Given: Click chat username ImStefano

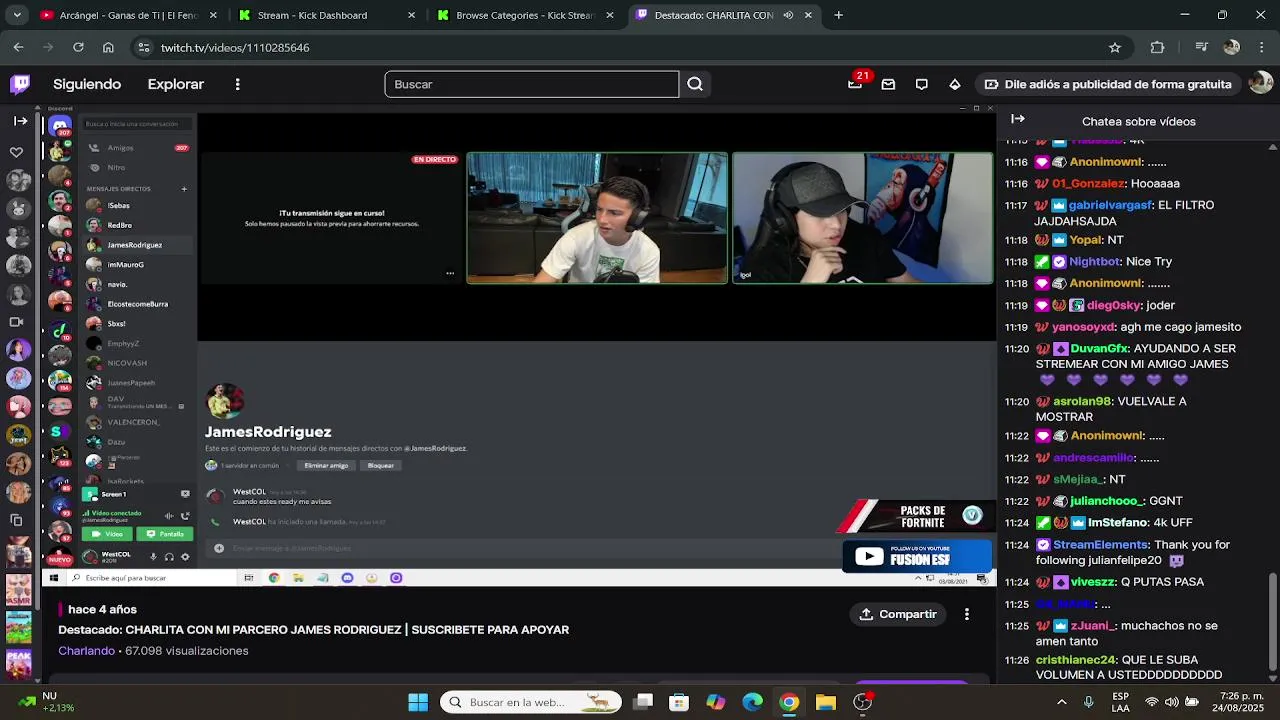Looking at the screenshot, I should 1119,523.
